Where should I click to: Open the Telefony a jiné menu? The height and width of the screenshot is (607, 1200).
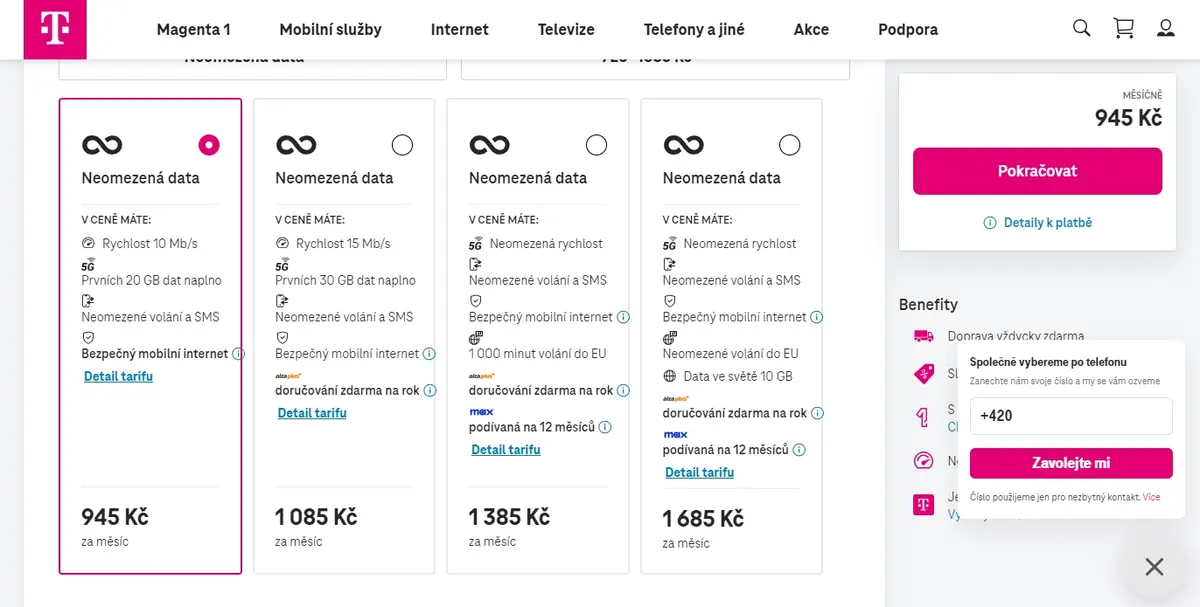click(x=694, y=29)
